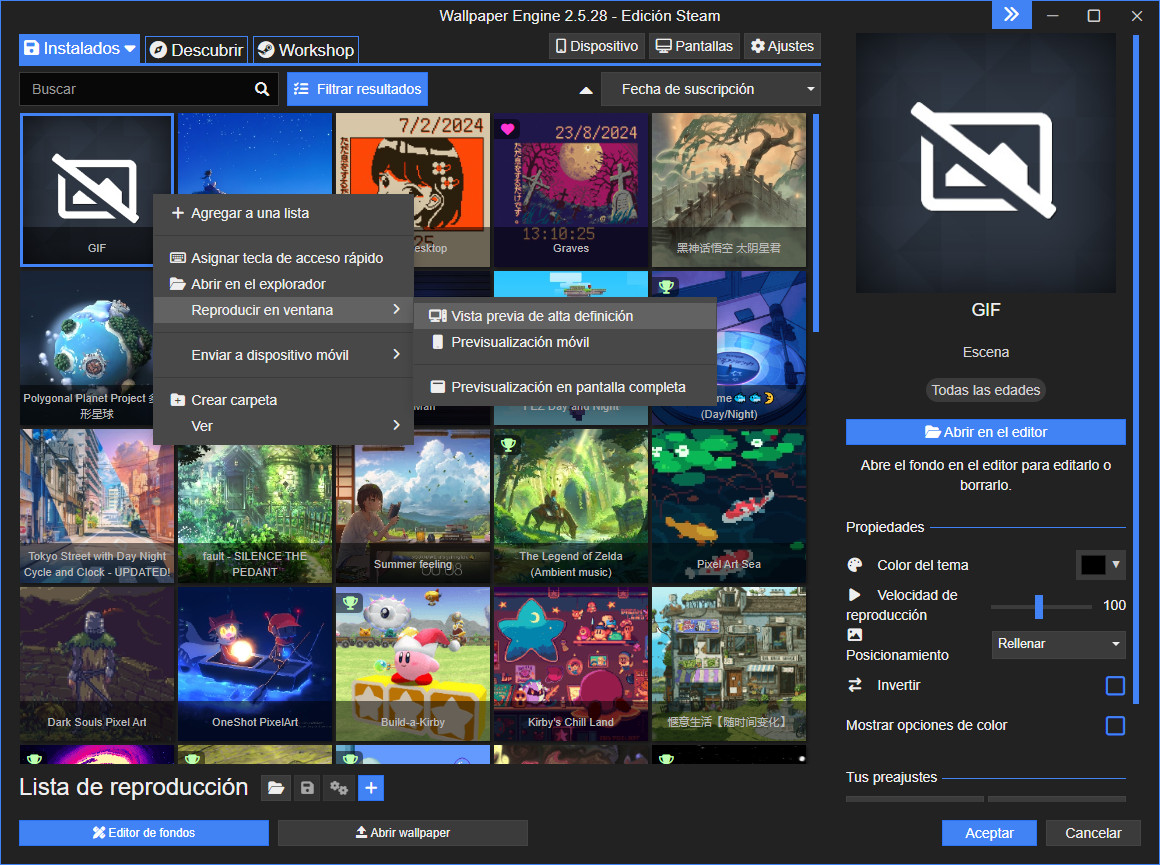Open the Instalados dropdown arrow
The image size is (1160, 865).
click(x=129, y=49)
